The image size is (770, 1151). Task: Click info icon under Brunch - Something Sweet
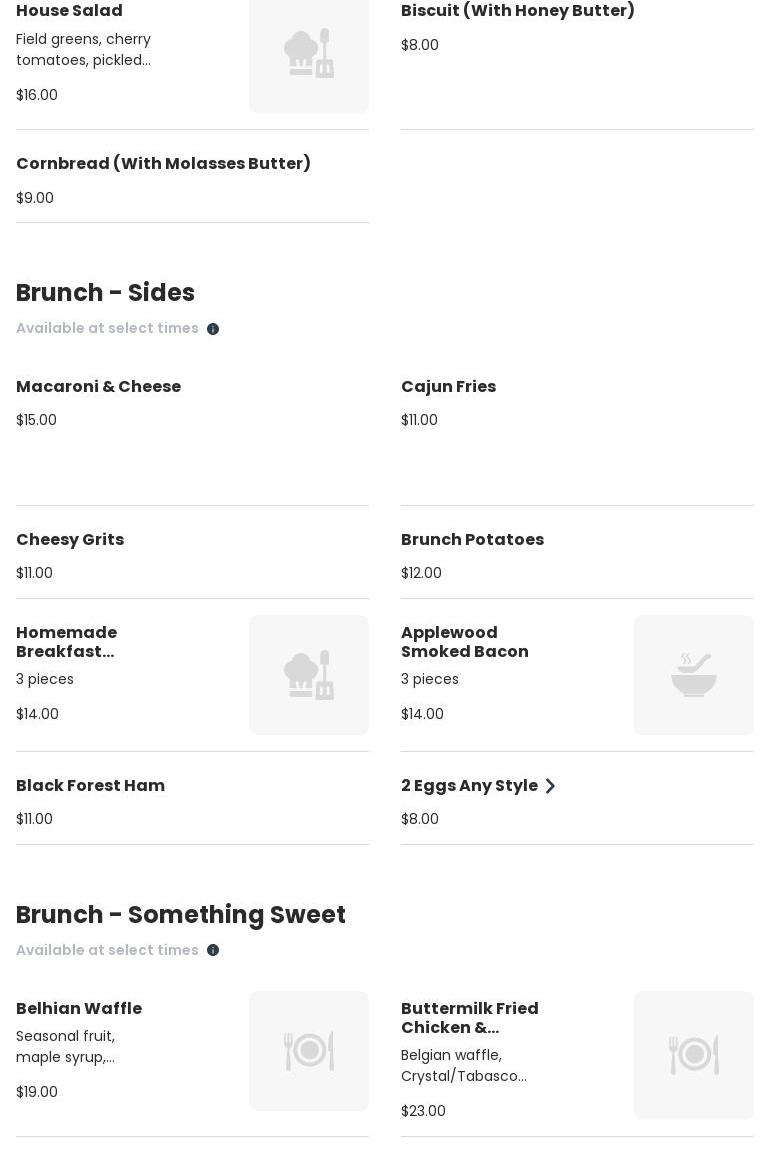pyautogui.click(x=213, y=951)
